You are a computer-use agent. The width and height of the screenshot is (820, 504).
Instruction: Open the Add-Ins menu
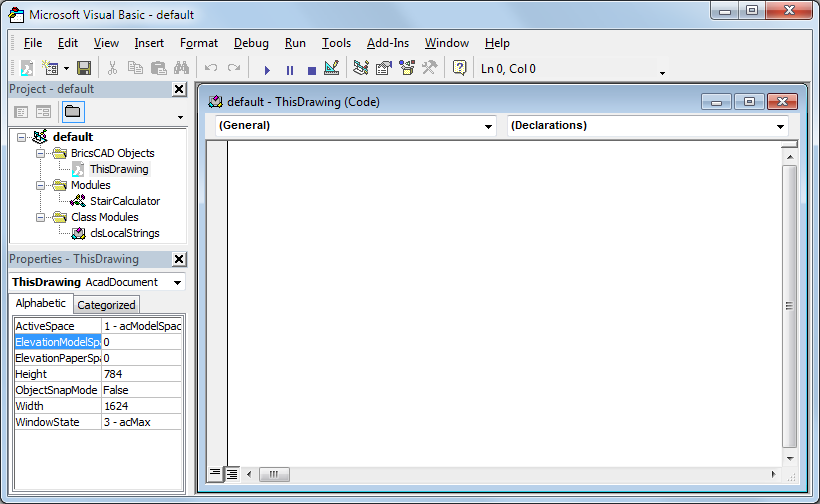point(388,43)
